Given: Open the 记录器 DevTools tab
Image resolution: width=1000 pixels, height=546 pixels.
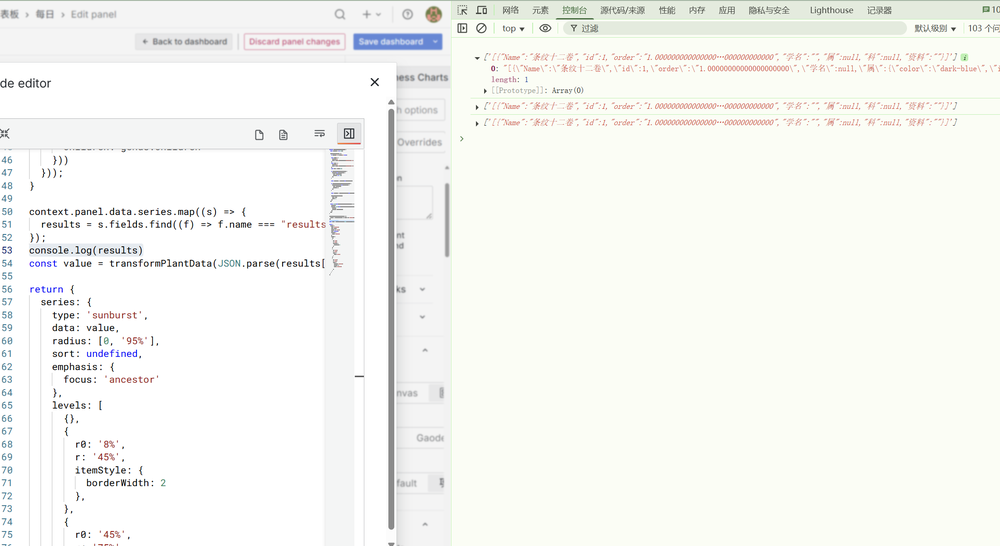Looking at the screenshot, I should 879,10.
